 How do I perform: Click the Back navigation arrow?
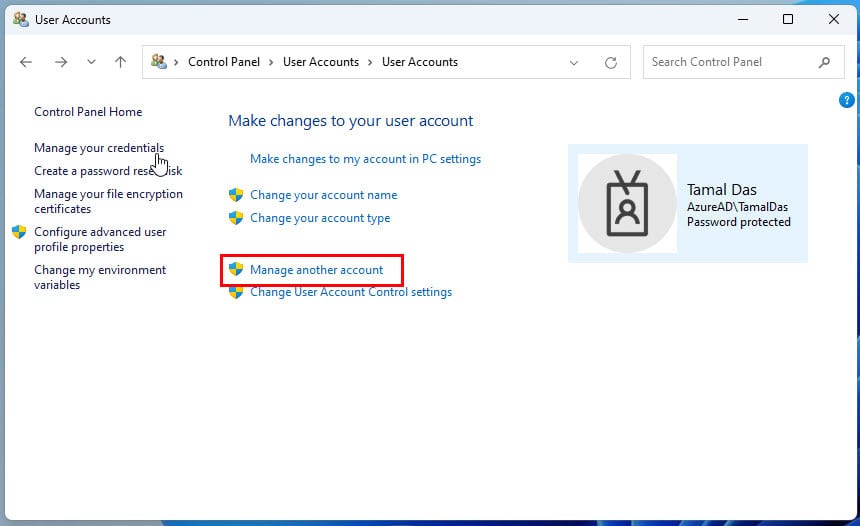tap(26, 62)
